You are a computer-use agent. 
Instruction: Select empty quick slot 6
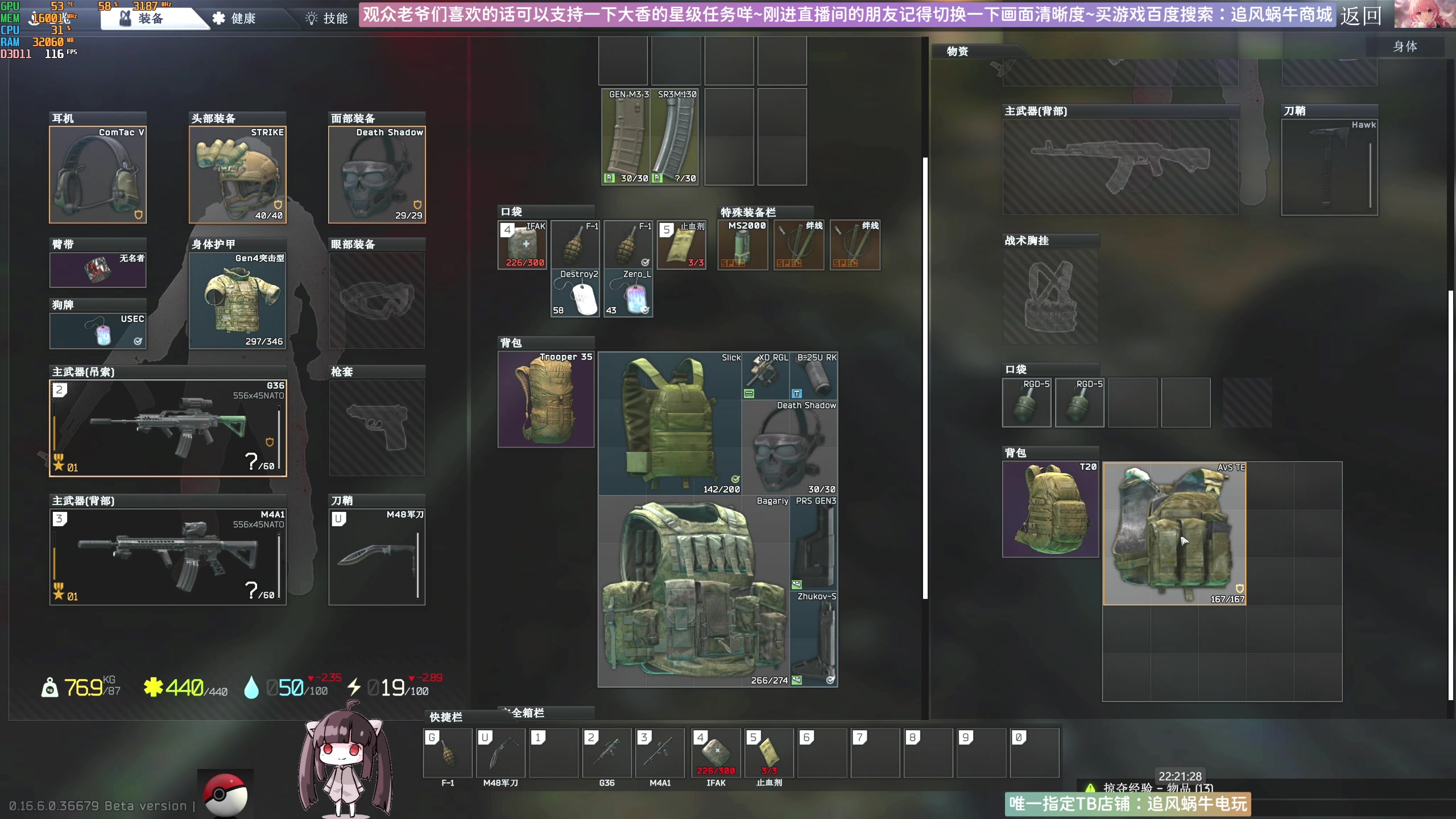(x=822, y=753)
